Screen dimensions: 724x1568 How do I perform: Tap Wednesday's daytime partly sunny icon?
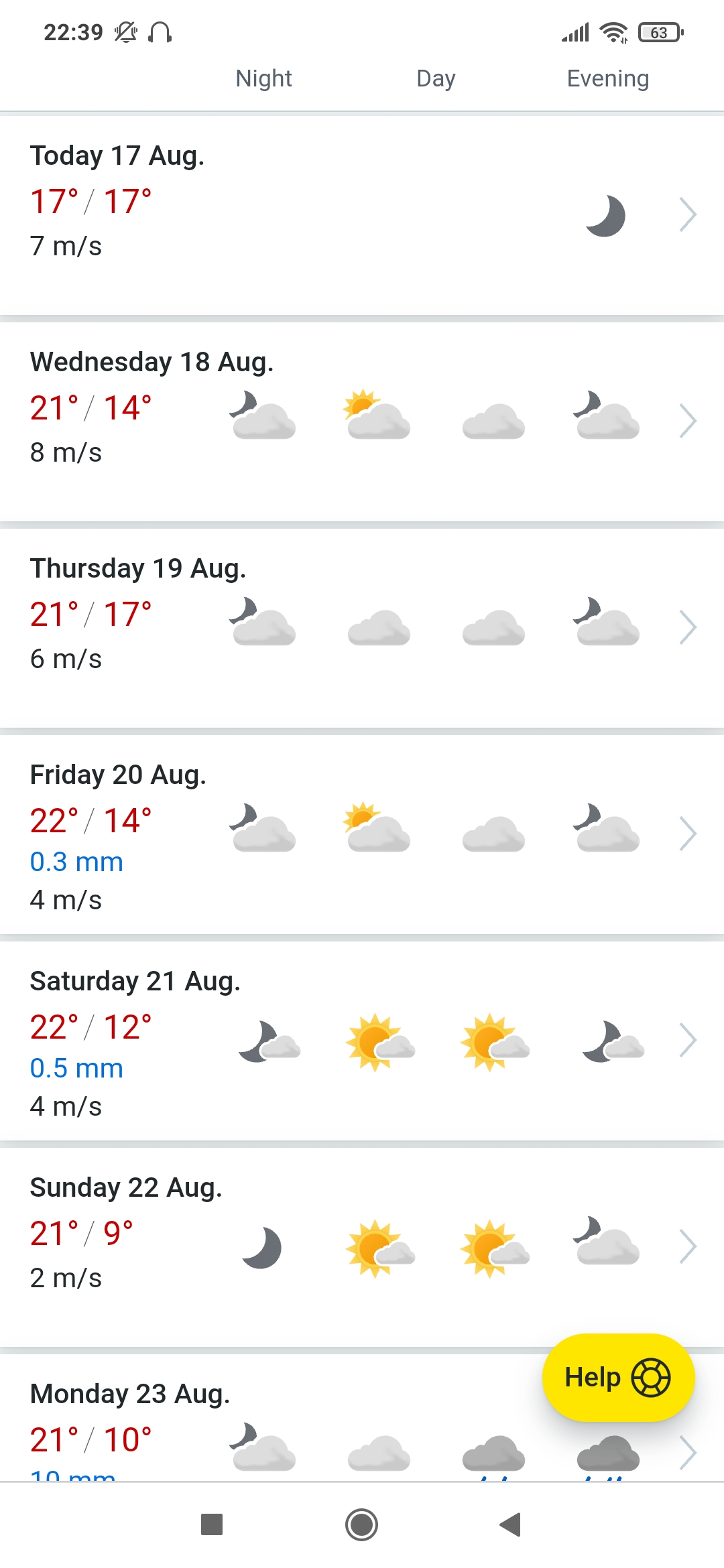point(377,415)
